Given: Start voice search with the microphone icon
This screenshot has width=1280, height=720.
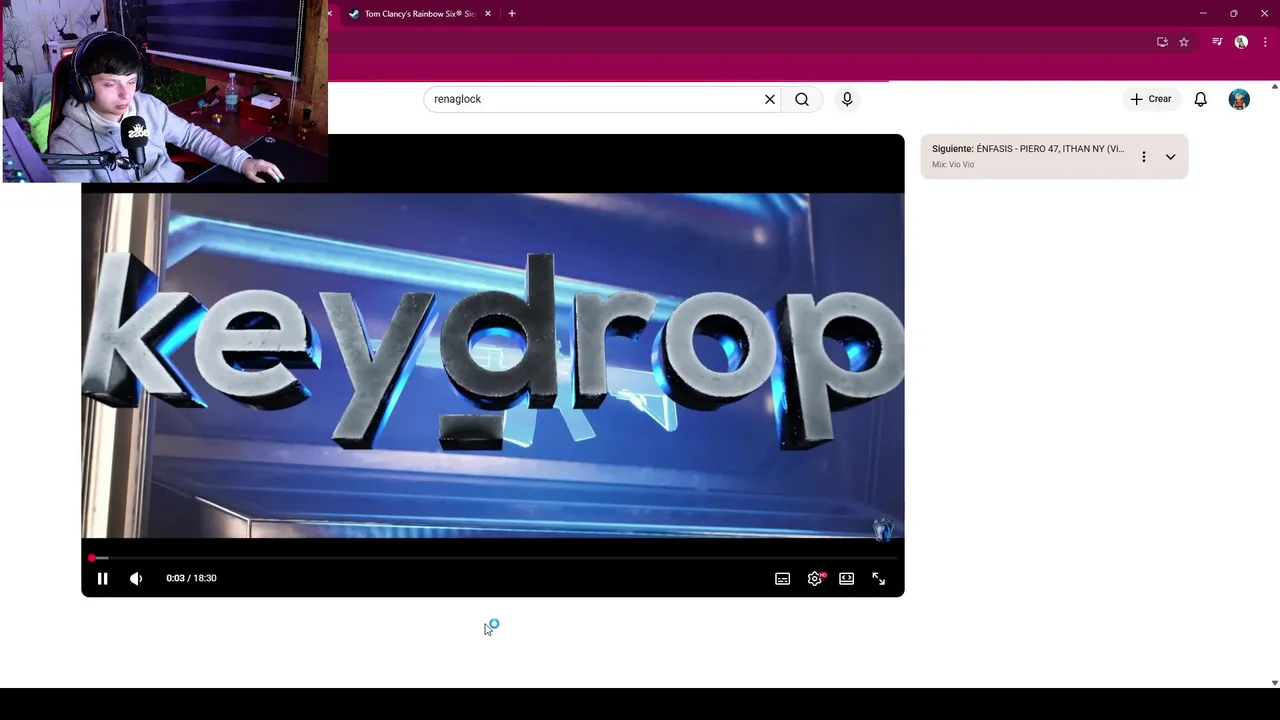Looking at the screenshot, I should coord(847,99).
